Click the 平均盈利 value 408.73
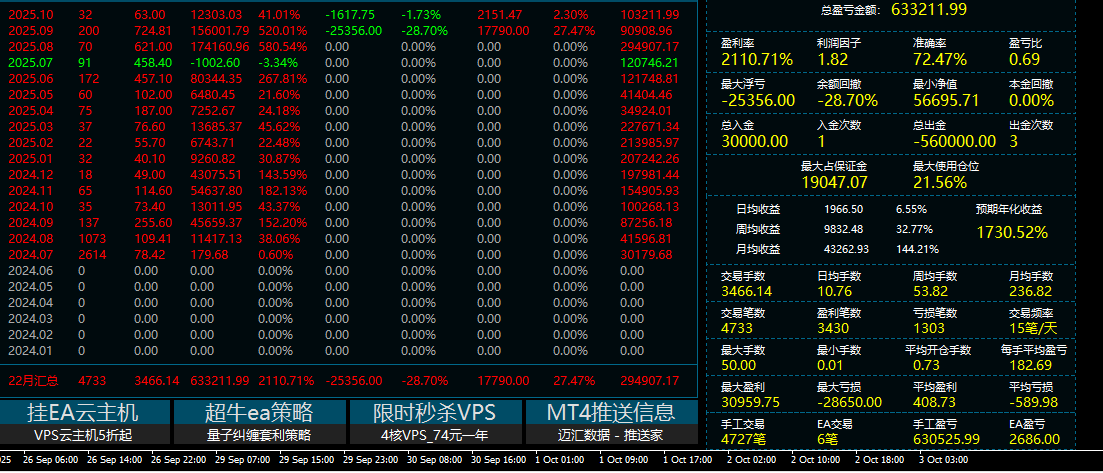Screen dimensions: 1103x473 pyautogui.click(x=935, y=402)
